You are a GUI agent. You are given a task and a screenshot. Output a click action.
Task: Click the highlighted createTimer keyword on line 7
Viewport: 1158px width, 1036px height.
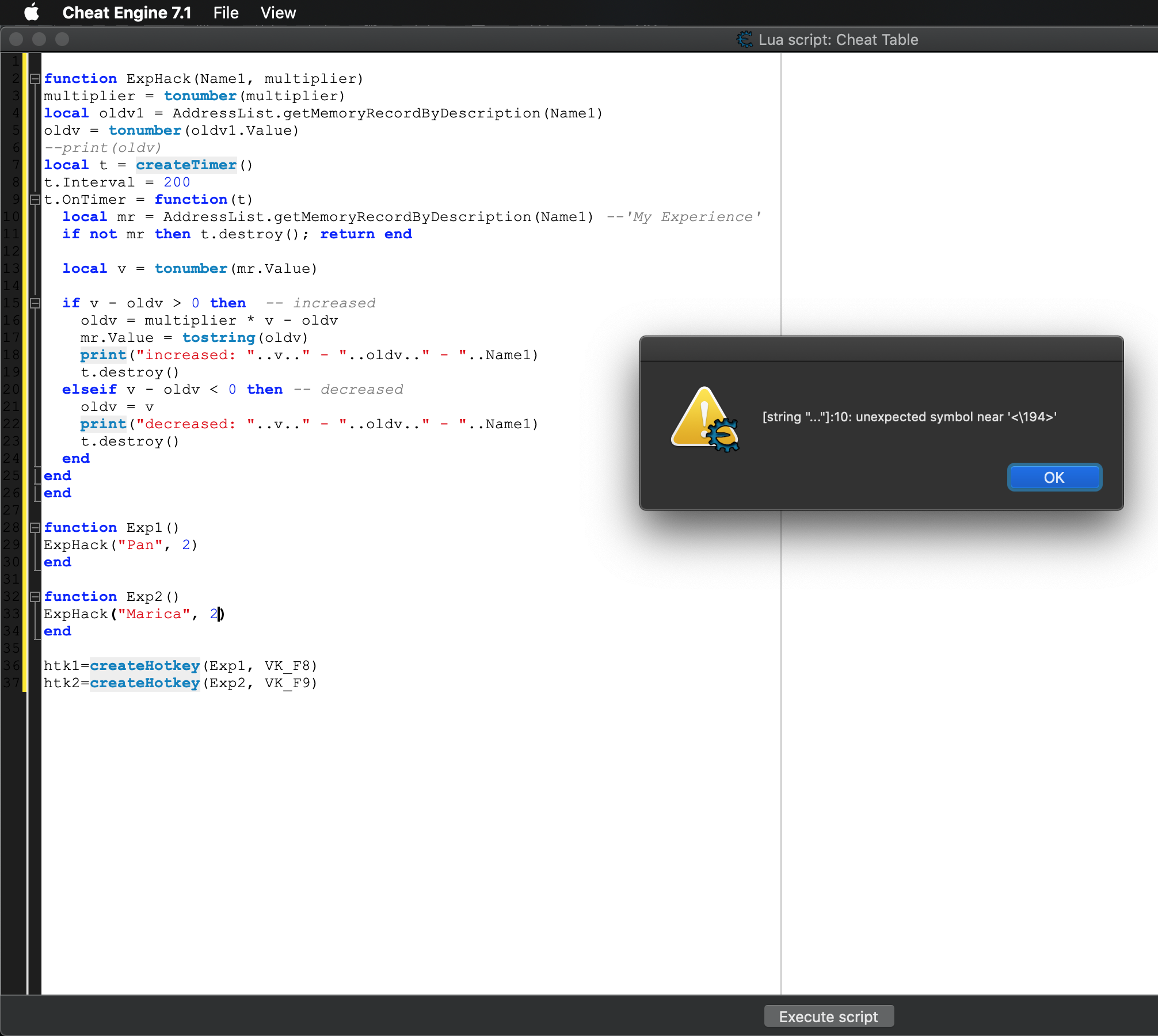point(185,165)
